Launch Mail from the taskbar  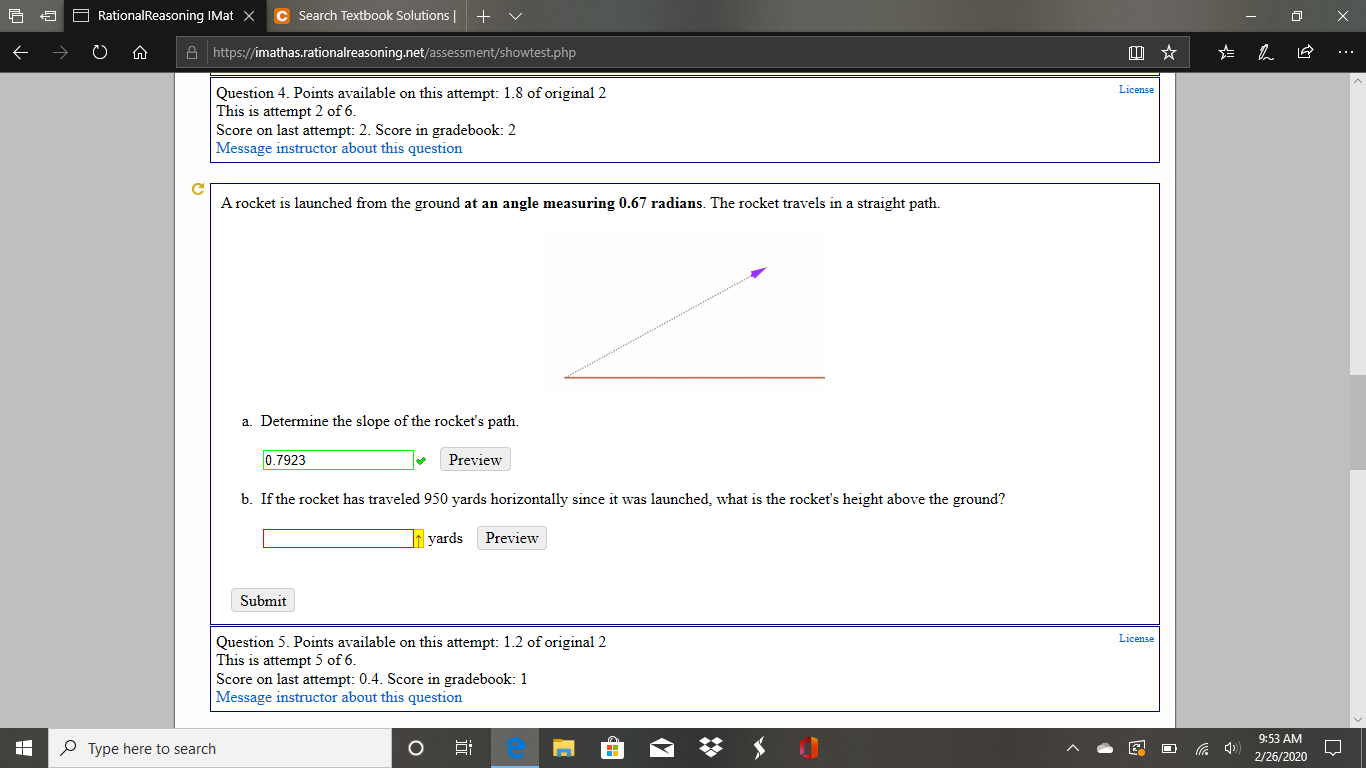click(x=661, y=747)
